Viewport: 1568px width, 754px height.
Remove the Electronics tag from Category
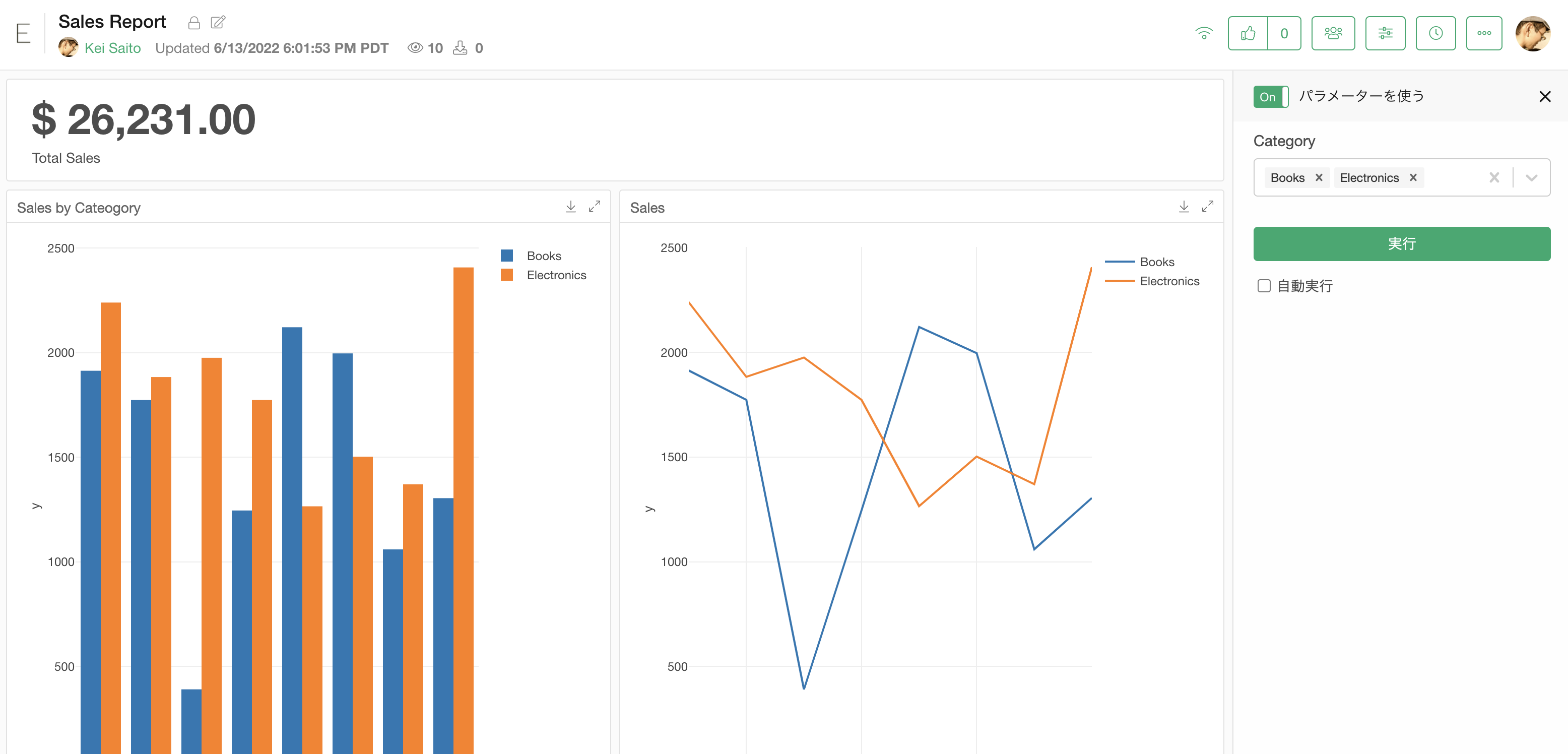(1413, 177)
